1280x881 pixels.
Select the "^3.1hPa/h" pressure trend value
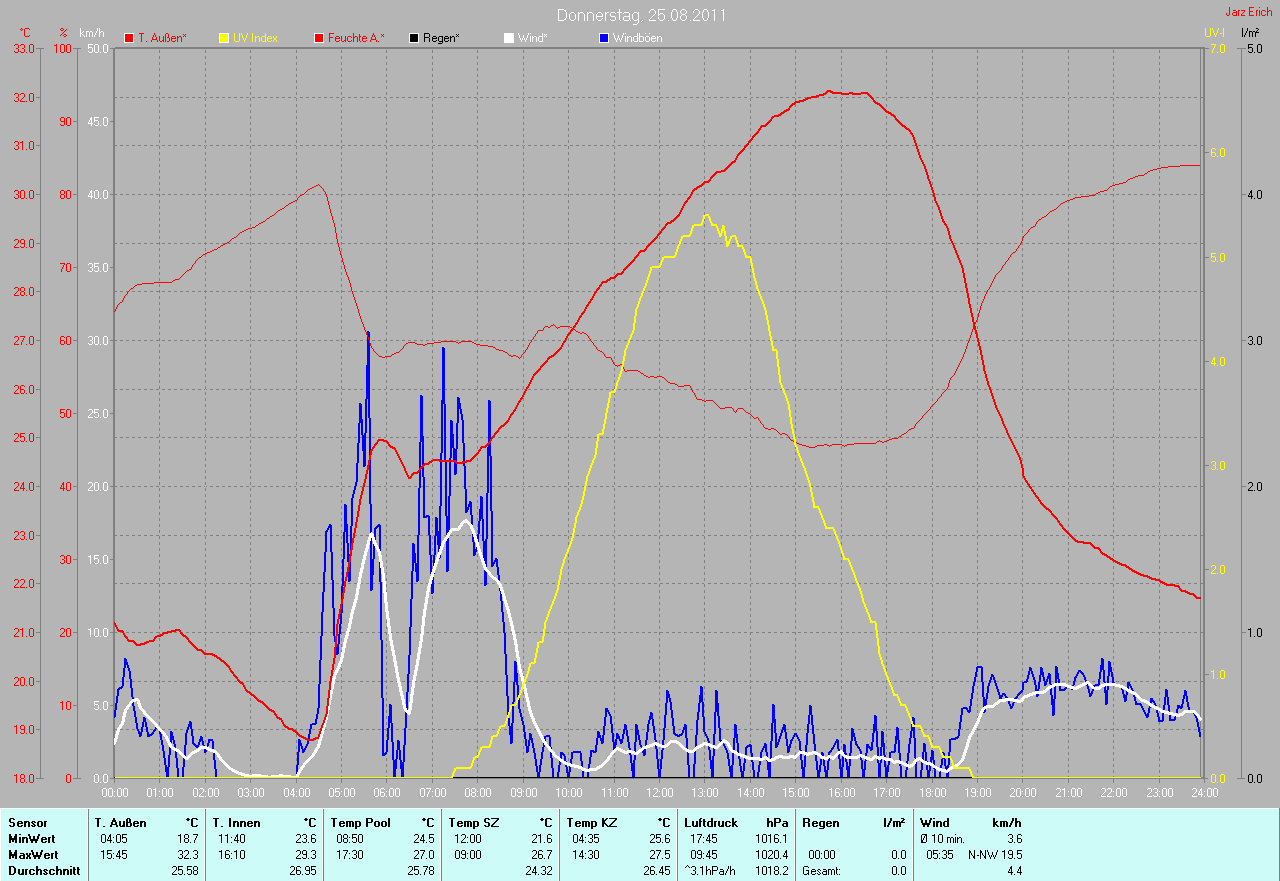(711, 871)
